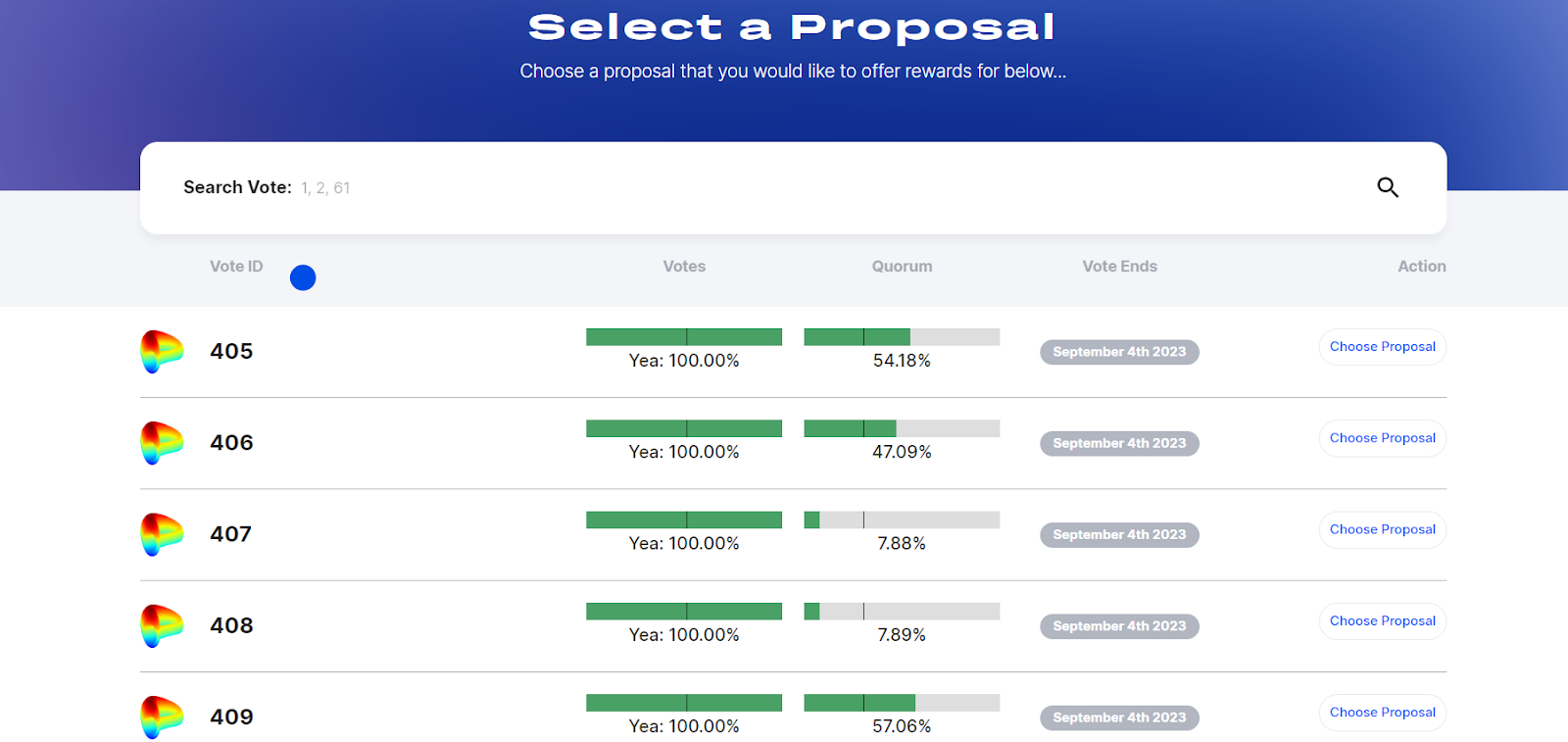The image size is (1568, 742).
Task: Click the Curve logo for proposal 408
Action: pos(162,625)
